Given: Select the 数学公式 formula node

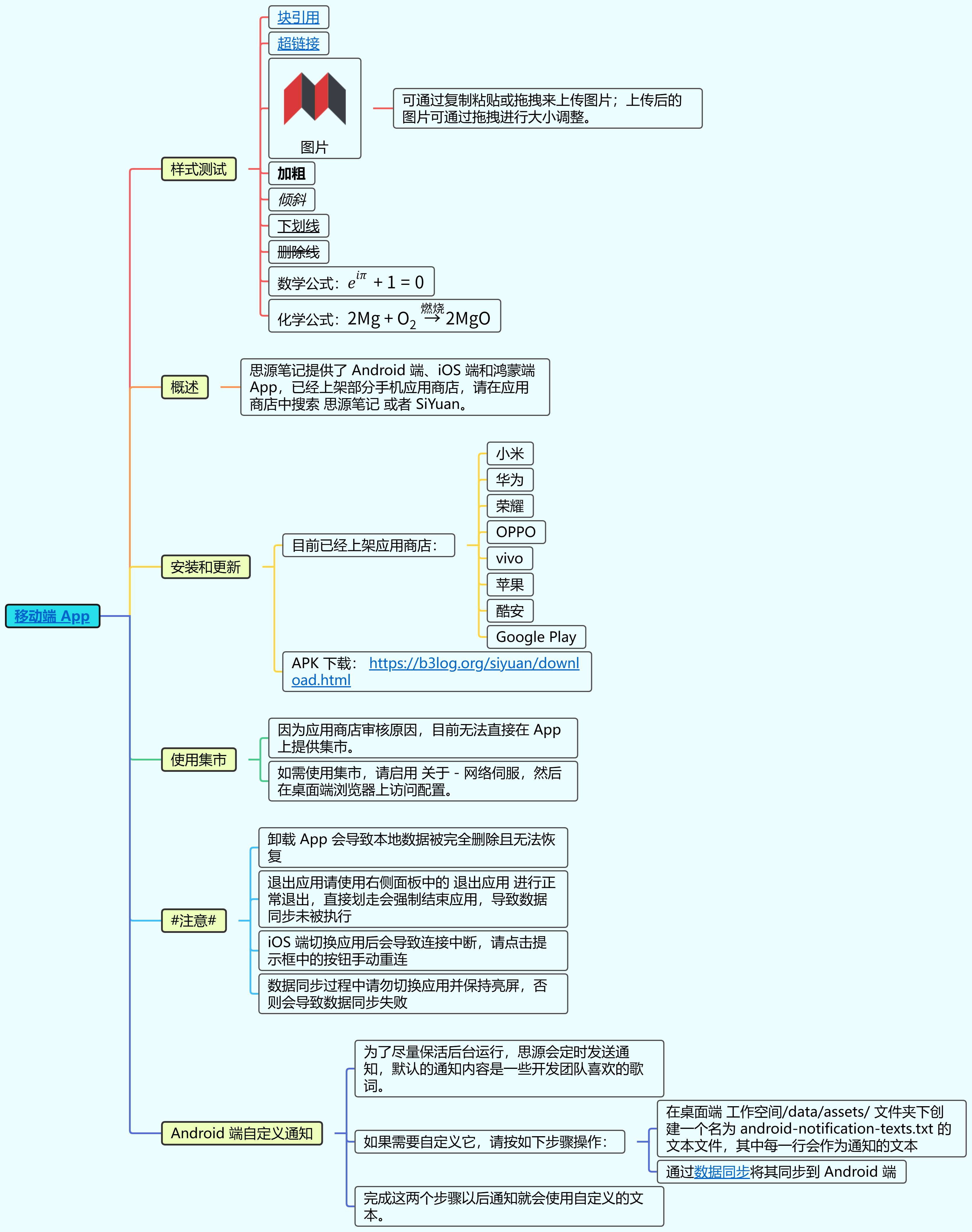Looking at the screenshot, I should [351, 282].
